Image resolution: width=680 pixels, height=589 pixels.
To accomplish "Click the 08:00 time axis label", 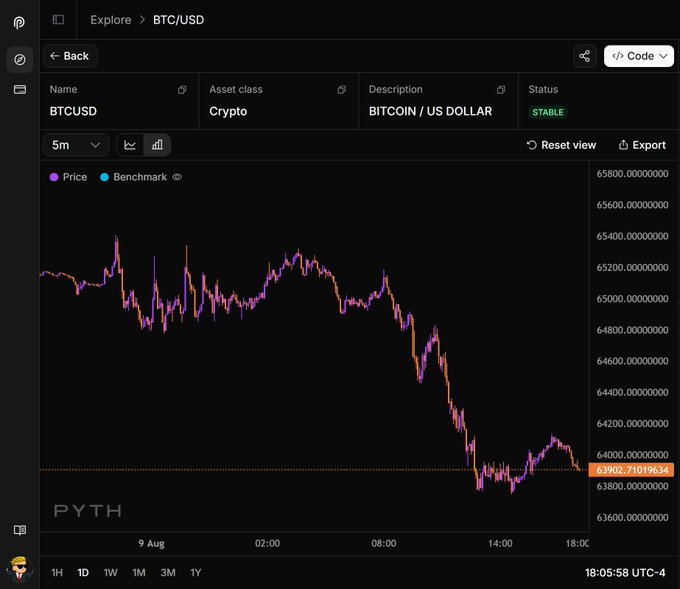I will coord(384,543).
